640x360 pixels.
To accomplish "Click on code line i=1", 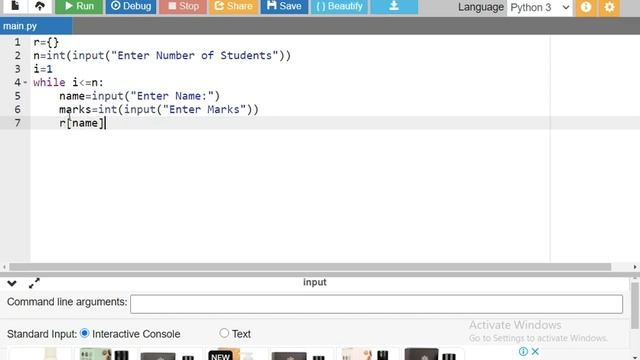I will 43,69.
